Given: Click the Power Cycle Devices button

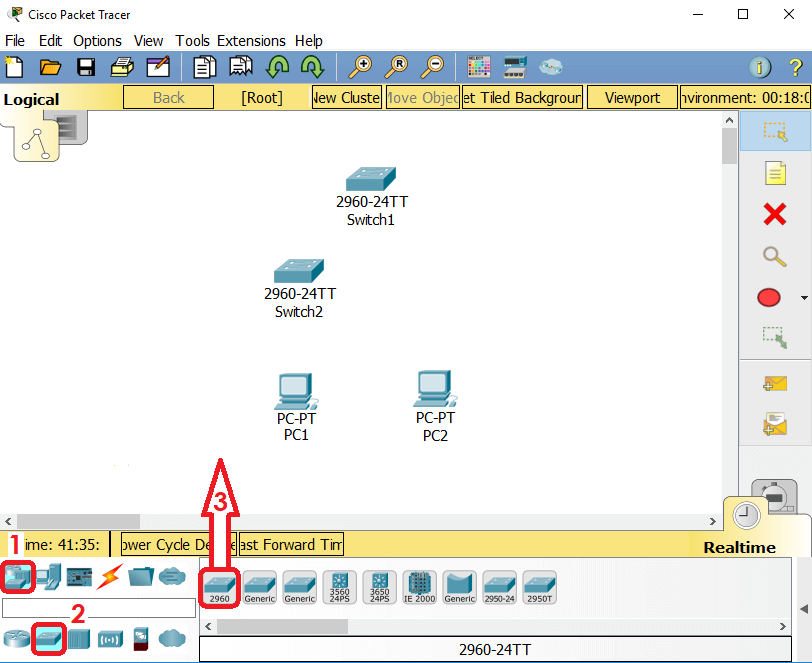Looking at the screenshot, I should (x=178, y=544).
